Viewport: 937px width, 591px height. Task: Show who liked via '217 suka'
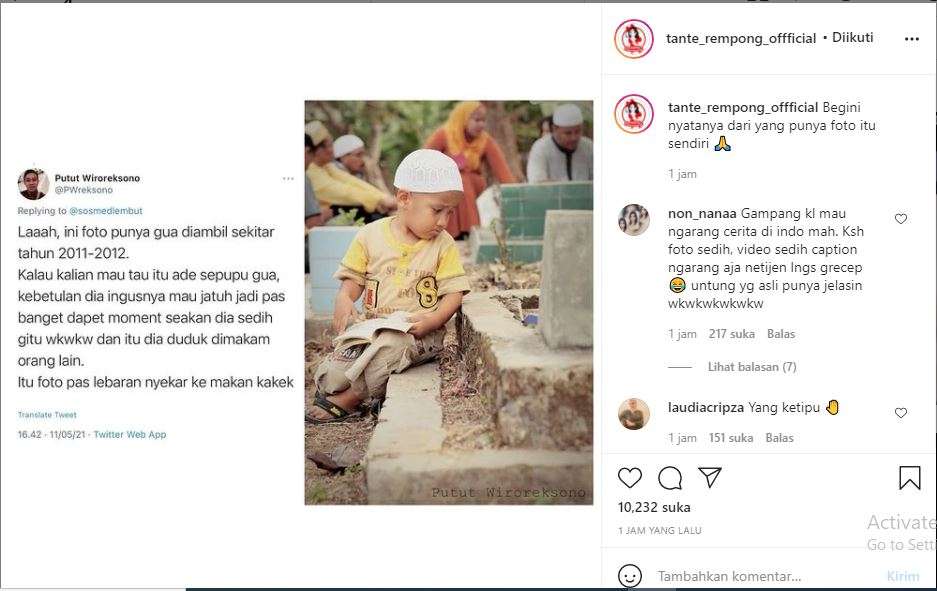coord(731,334)
